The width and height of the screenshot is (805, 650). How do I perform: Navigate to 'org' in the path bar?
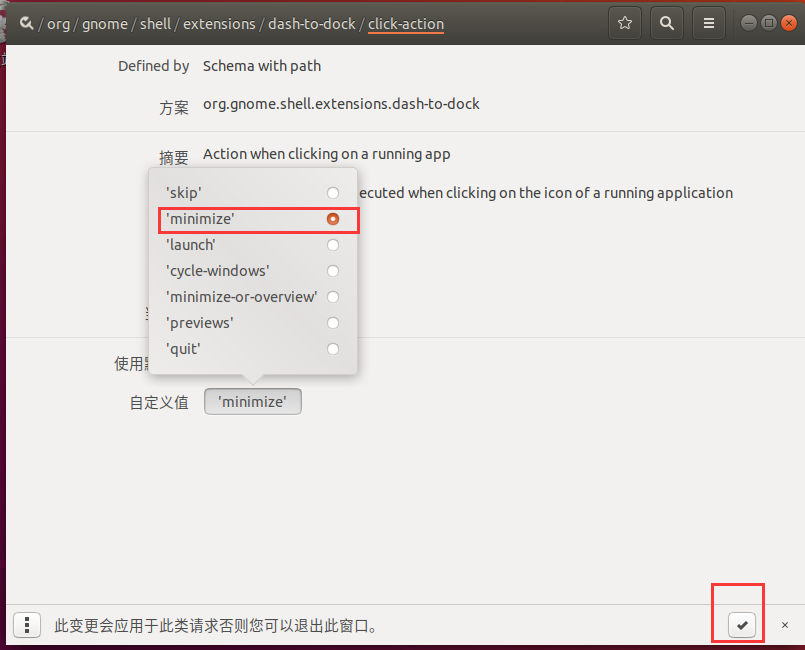(59, 24)
